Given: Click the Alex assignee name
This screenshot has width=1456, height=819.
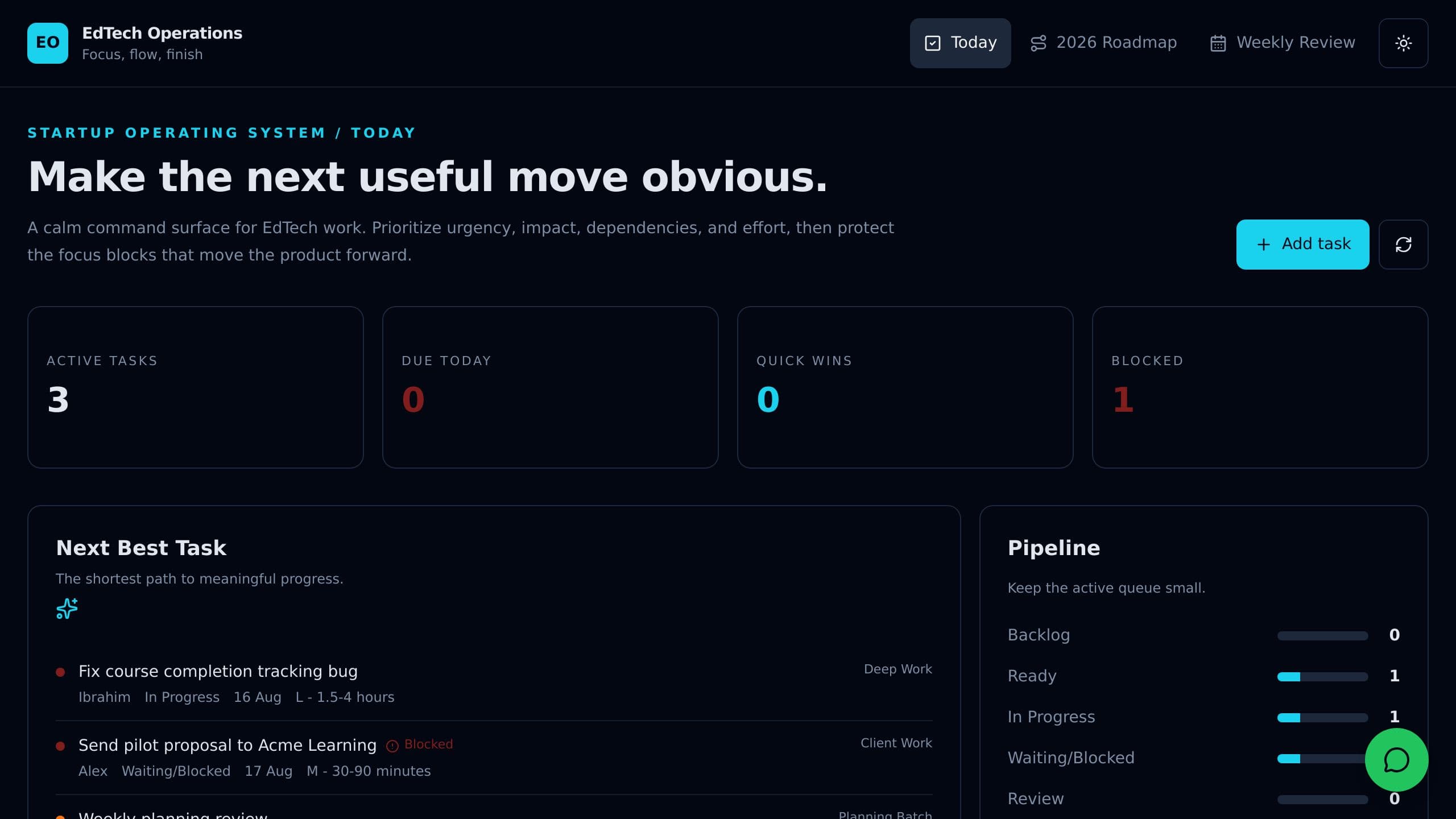Looking at the screenshot, I should 93,771.
